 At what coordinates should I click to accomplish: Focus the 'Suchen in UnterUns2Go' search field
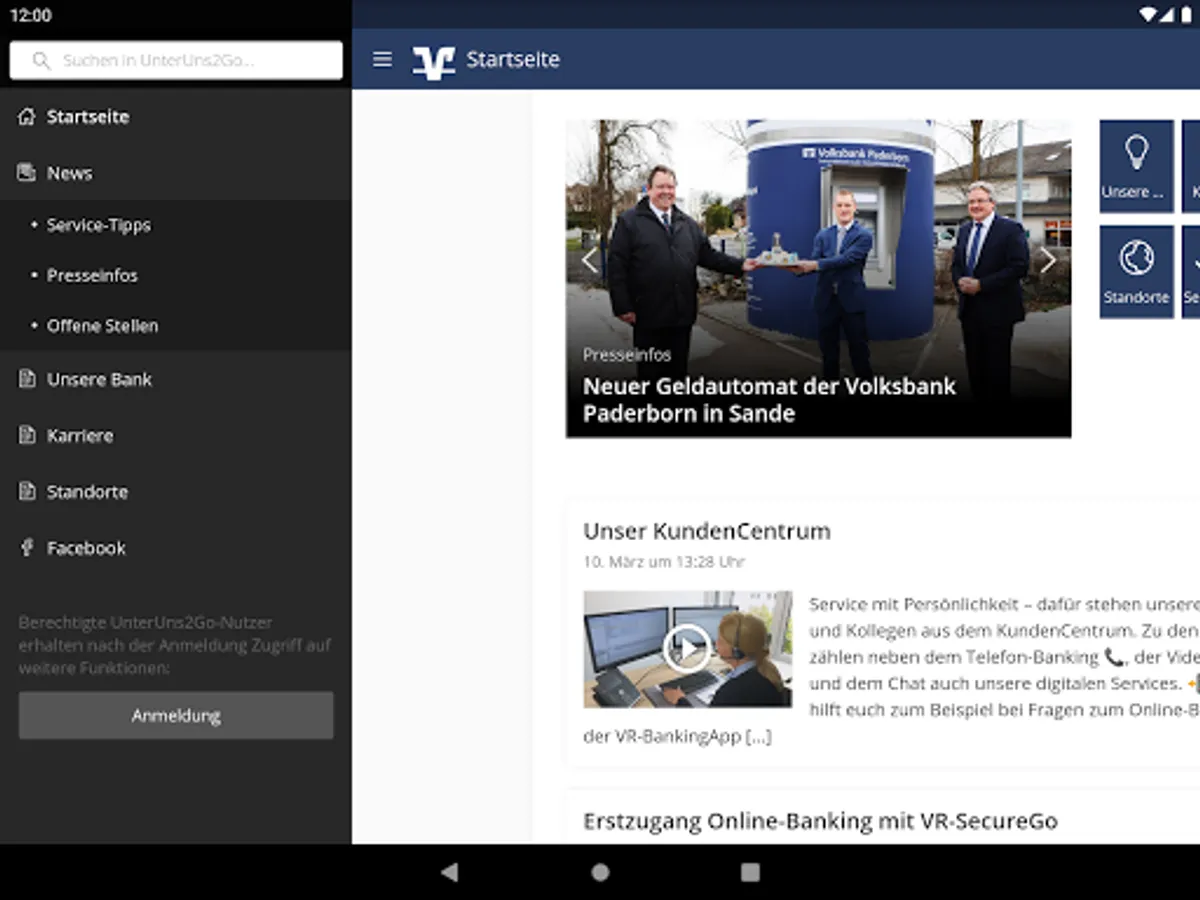(x=176, y=60)
